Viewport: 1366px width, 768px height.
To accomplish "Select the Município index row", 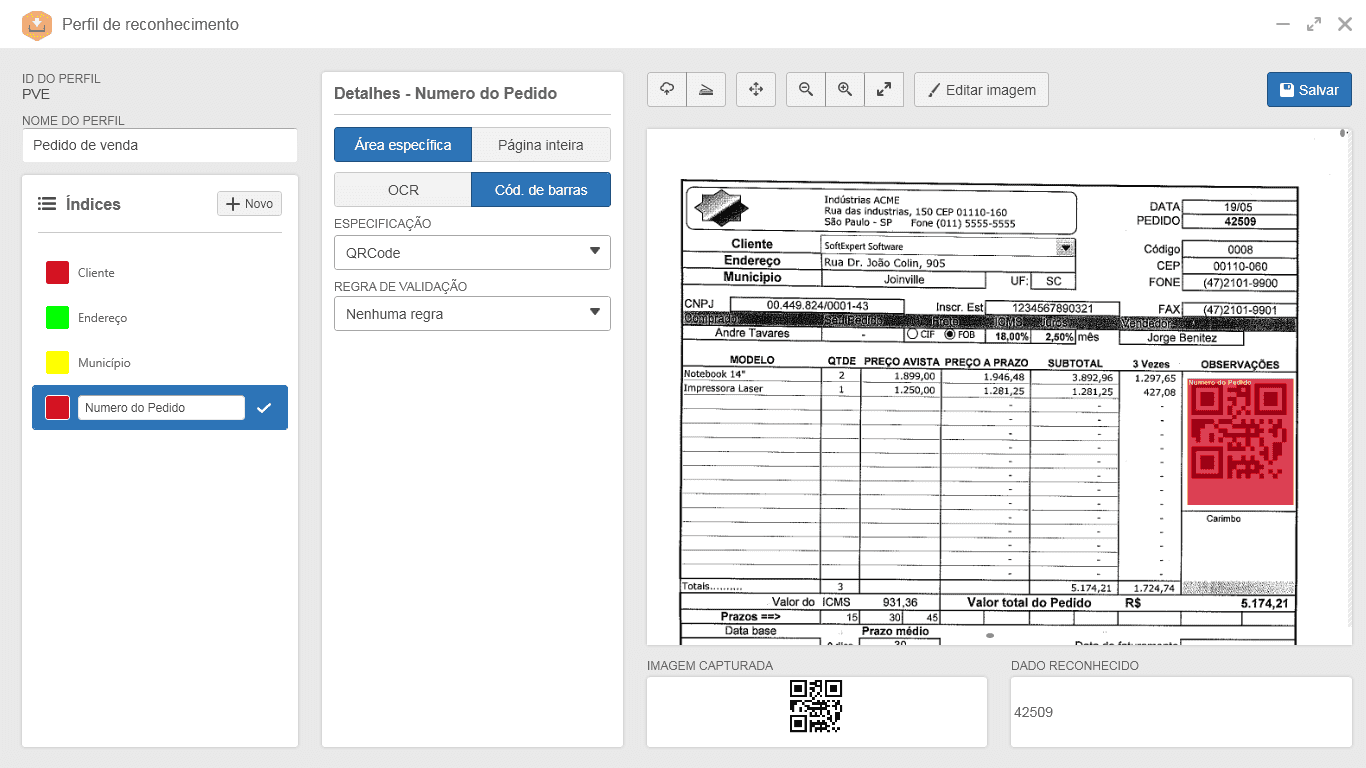I will click(x=160, y=363).
